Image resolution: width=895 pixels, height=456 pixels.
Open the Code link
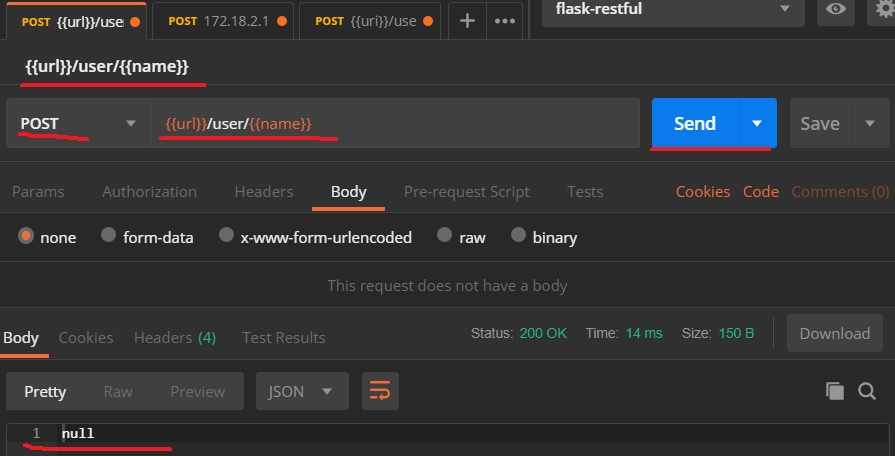click(761, 192)
